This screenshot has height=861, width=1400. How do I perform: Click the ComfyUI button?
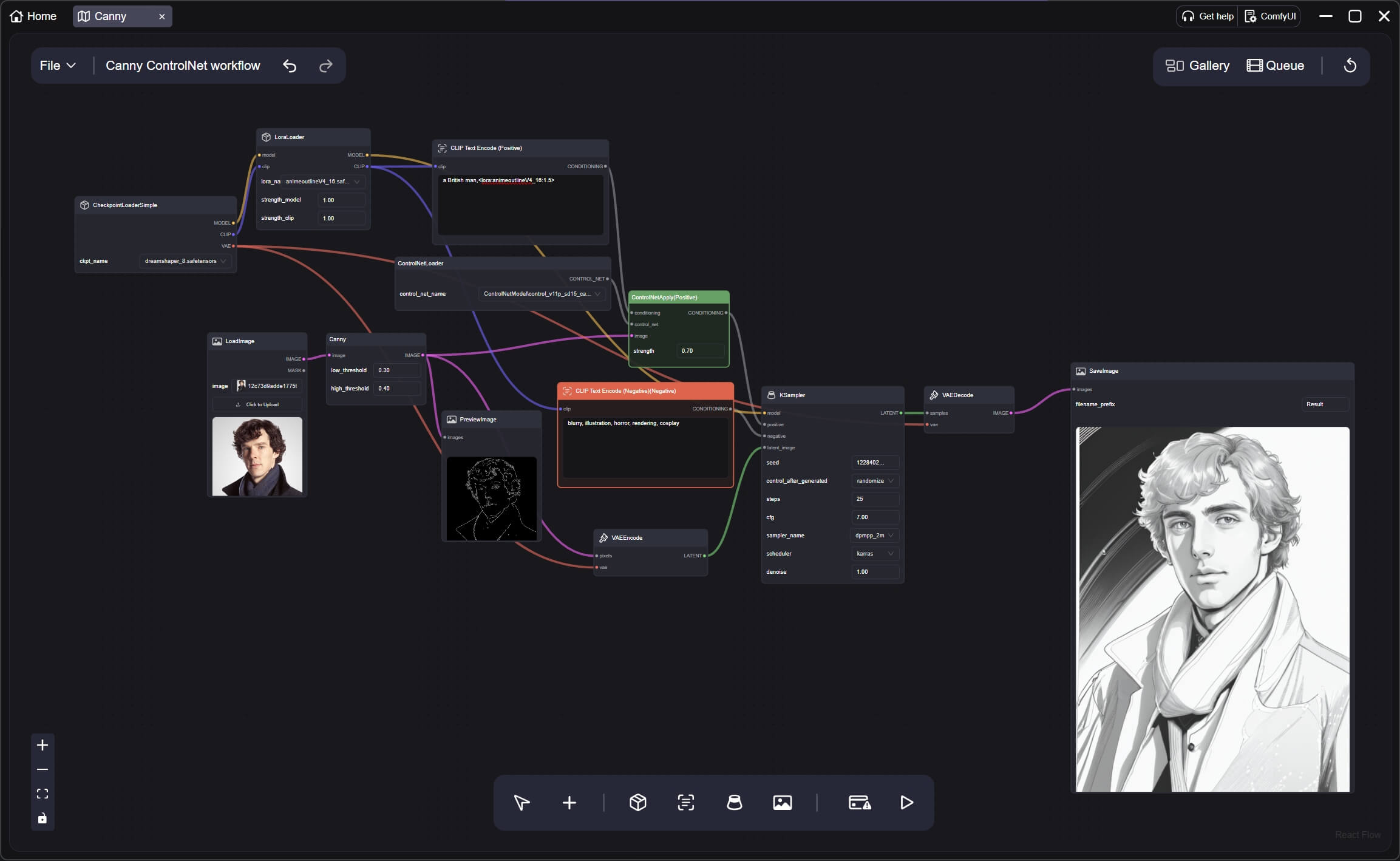click(x=1270, y=16)
